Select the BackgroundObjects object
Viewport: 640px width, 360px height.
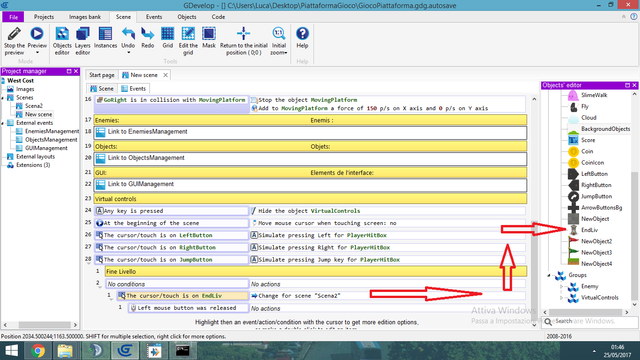point(605,129)
